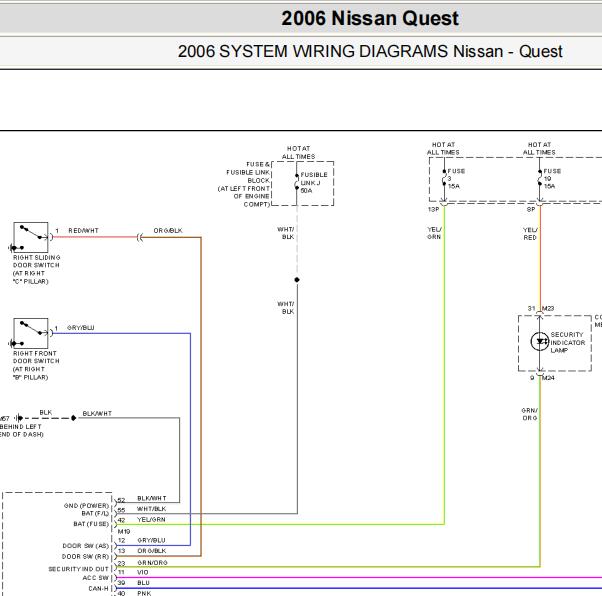Select the security indicator lamp symbol
The width and height of the screenshot is (602, 596).
click(x=540, y=341)
